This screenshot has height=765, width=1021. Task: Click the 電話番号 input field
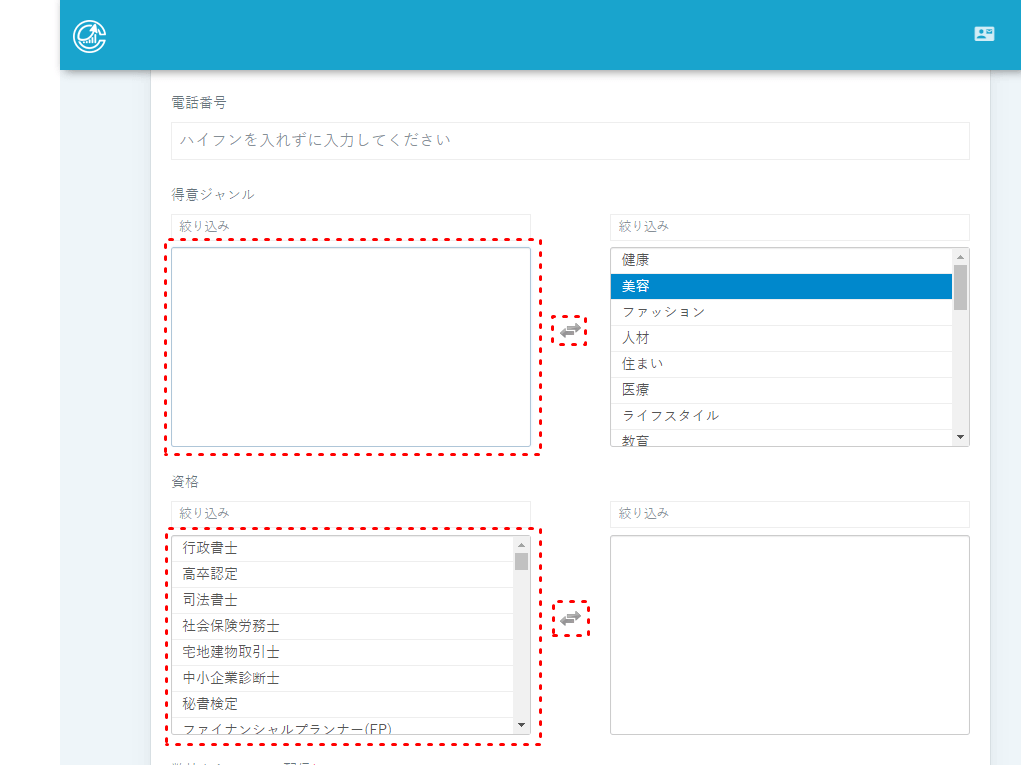[570, 141]
